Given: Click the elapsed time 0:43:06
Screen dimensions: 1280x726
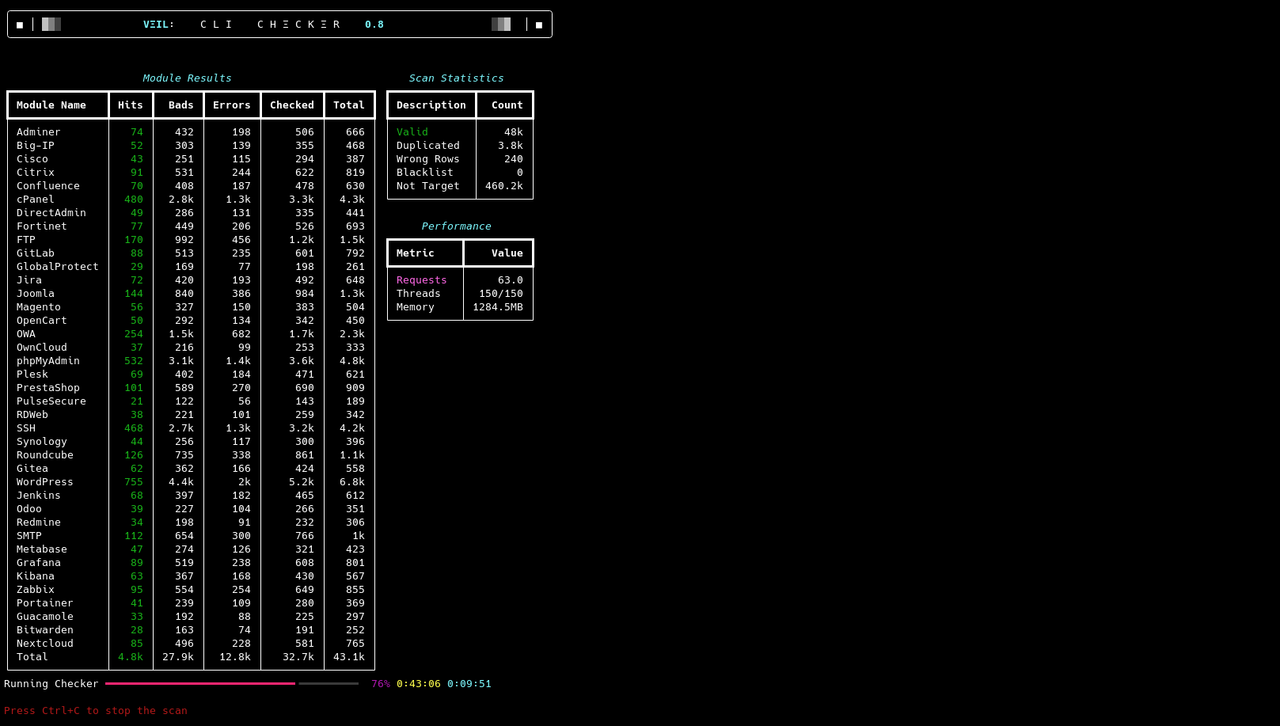Looking at the screenshot, I should pos(419,684).
